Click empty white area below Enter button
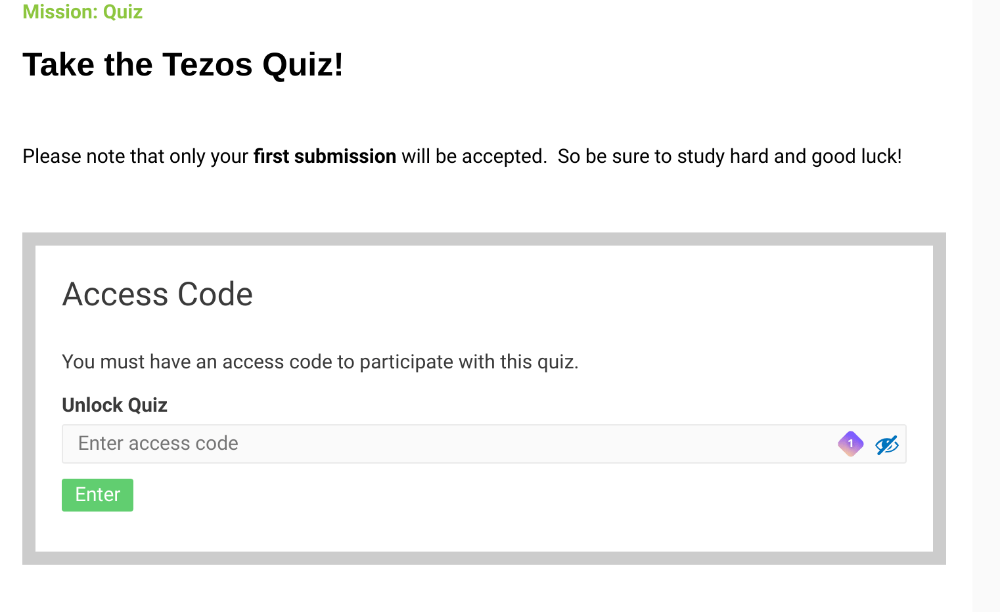Screen dimensions: 1000x612 coord(484,532)
